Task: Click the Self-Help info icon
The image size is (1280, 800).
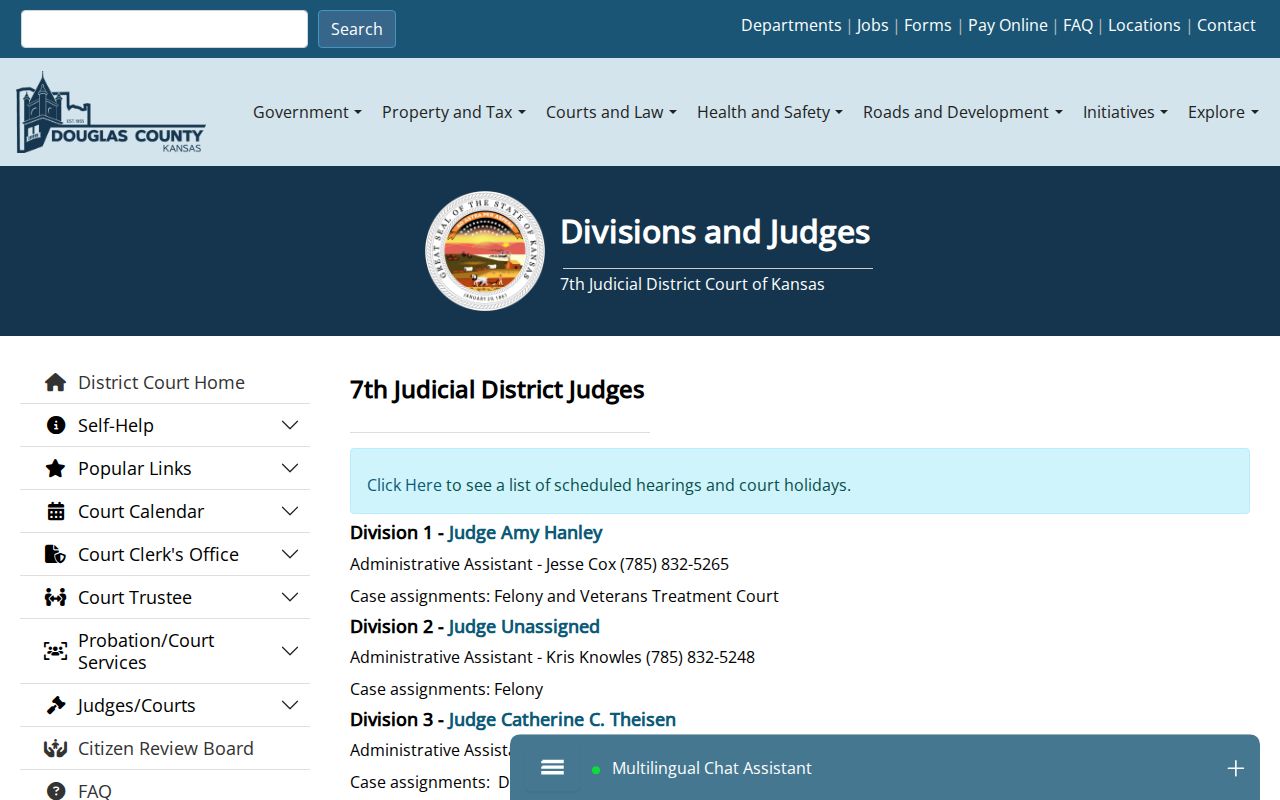Action: tap(56, 425)
